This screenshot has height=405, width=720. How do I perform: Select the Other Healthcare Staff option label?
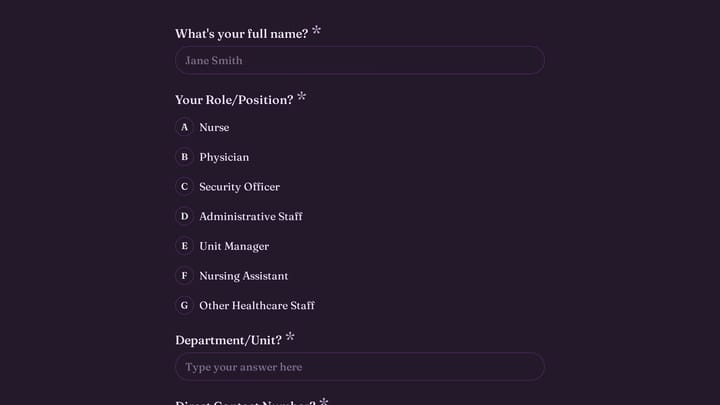pyautogui.click(x=257, y=305)
